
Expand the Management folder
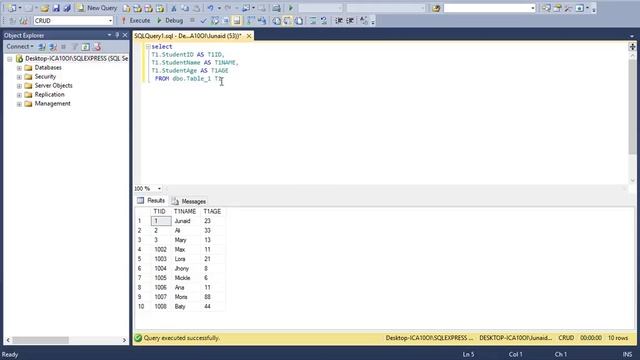19,104
